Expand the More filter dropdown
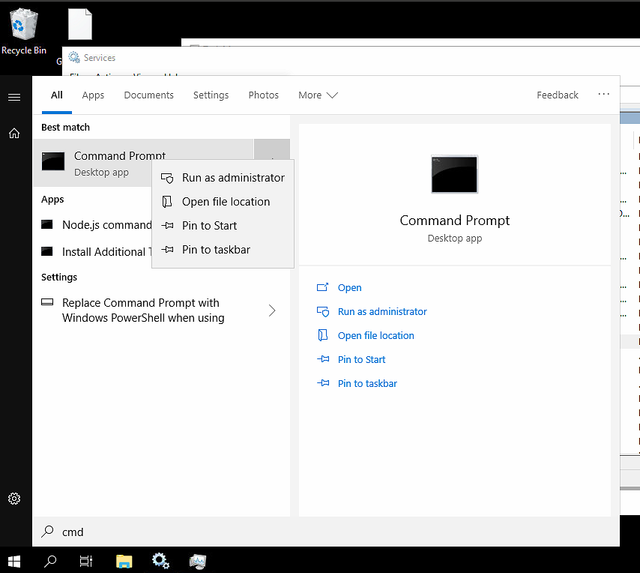Image resolution: width=640 pixels, height=573 pixels. [x=318, y=95]
